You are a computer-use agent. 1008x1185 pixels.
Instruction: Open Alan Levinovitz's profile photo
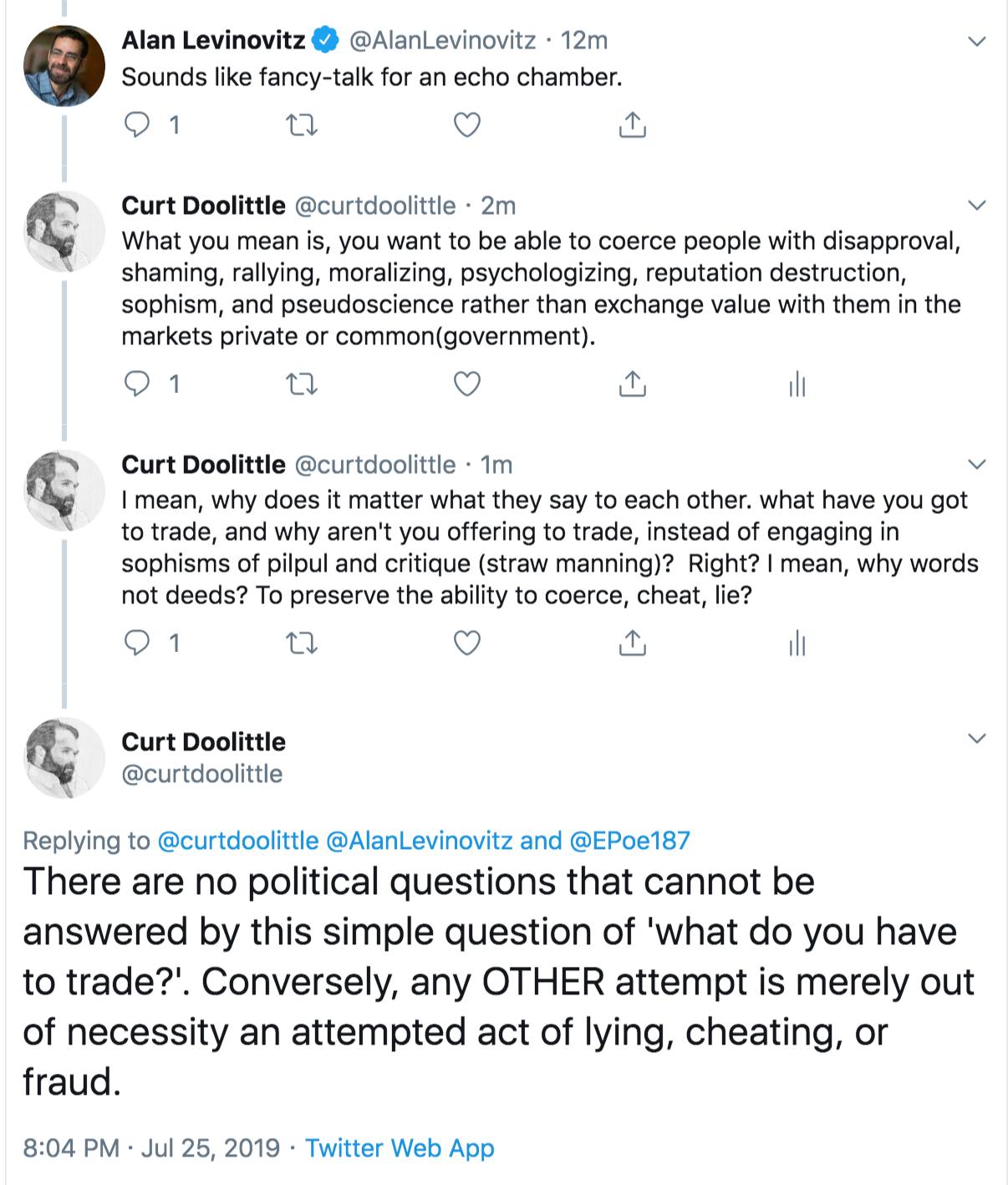point(64,66)
